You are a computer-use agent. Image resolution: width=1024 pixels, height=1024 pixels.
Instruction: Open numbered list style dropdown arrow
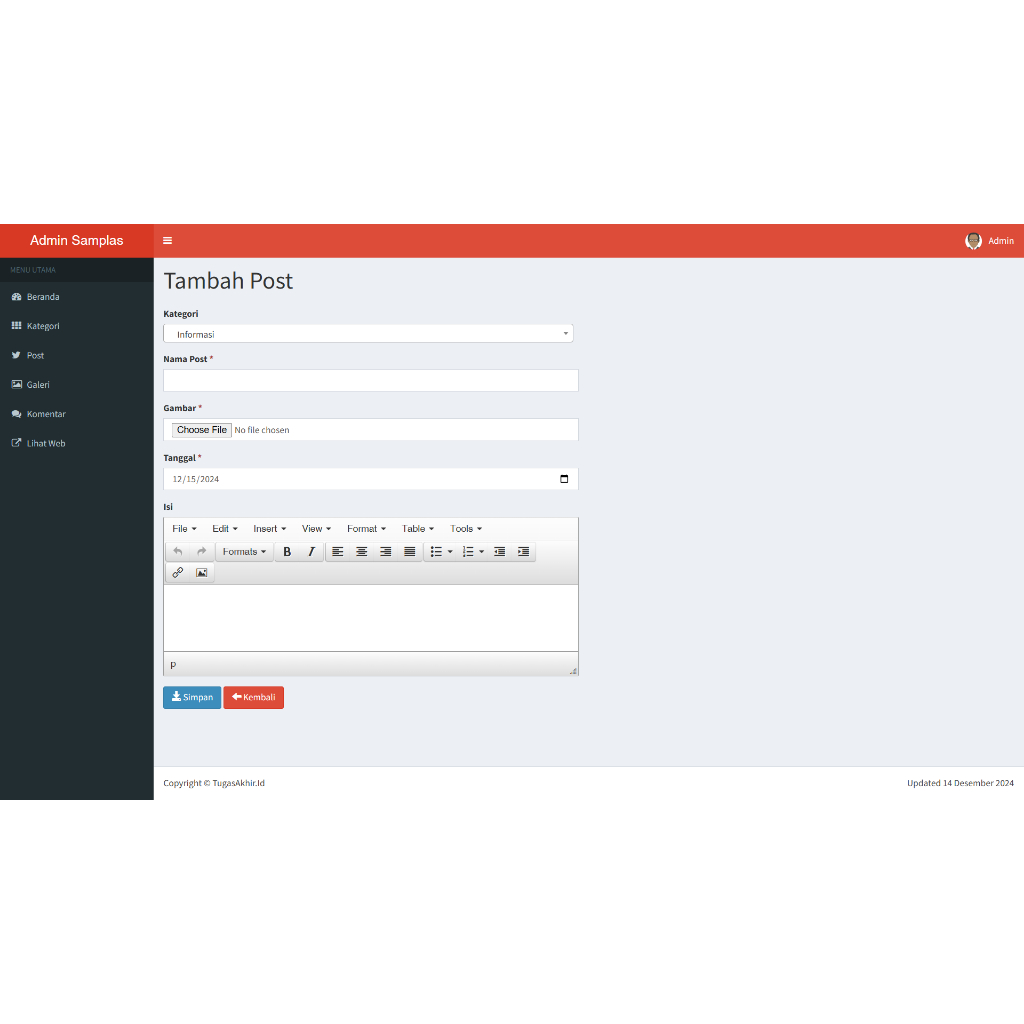(x=482, y=552)
